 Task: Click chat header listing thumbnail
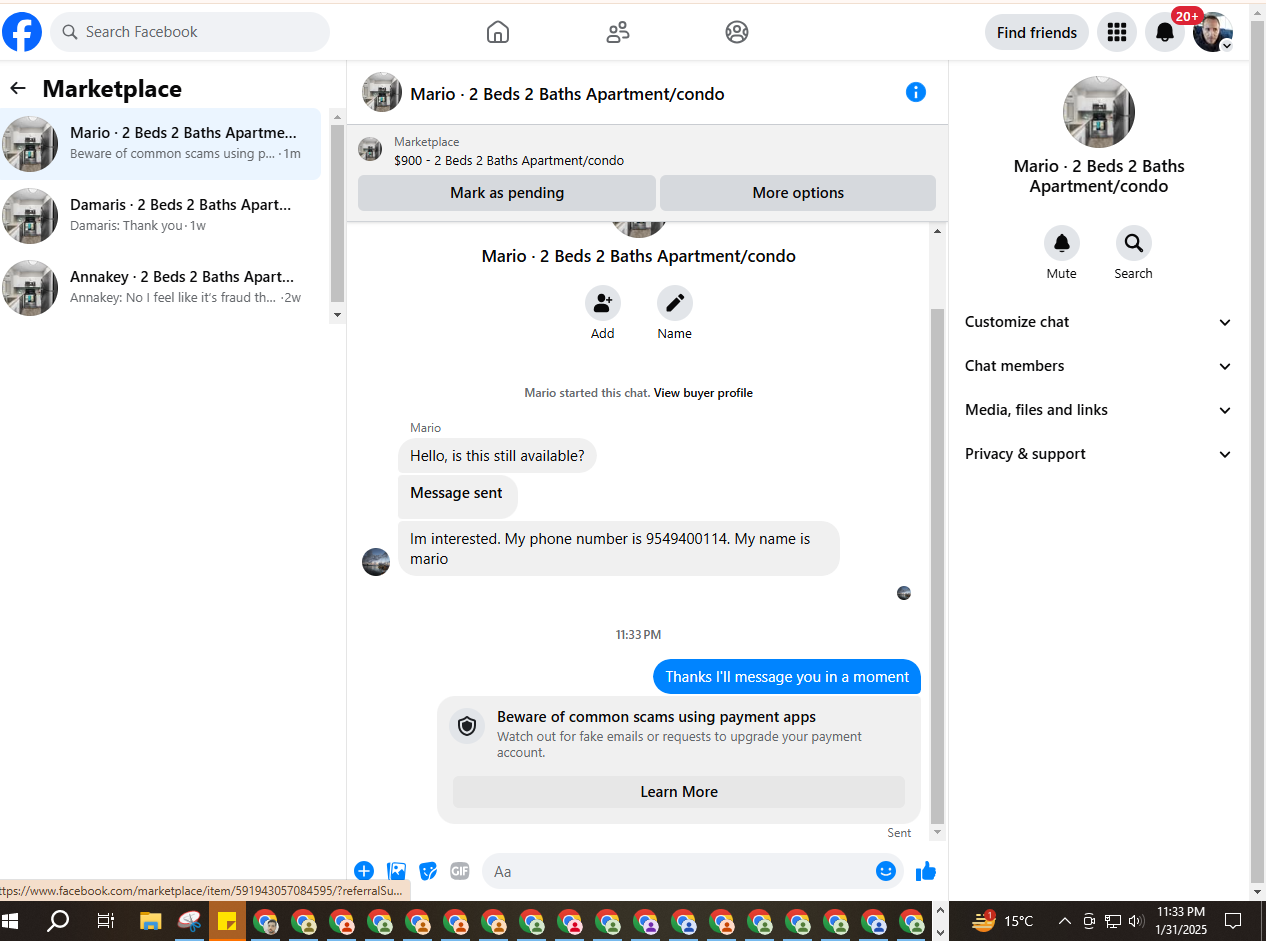coord(382,92)
